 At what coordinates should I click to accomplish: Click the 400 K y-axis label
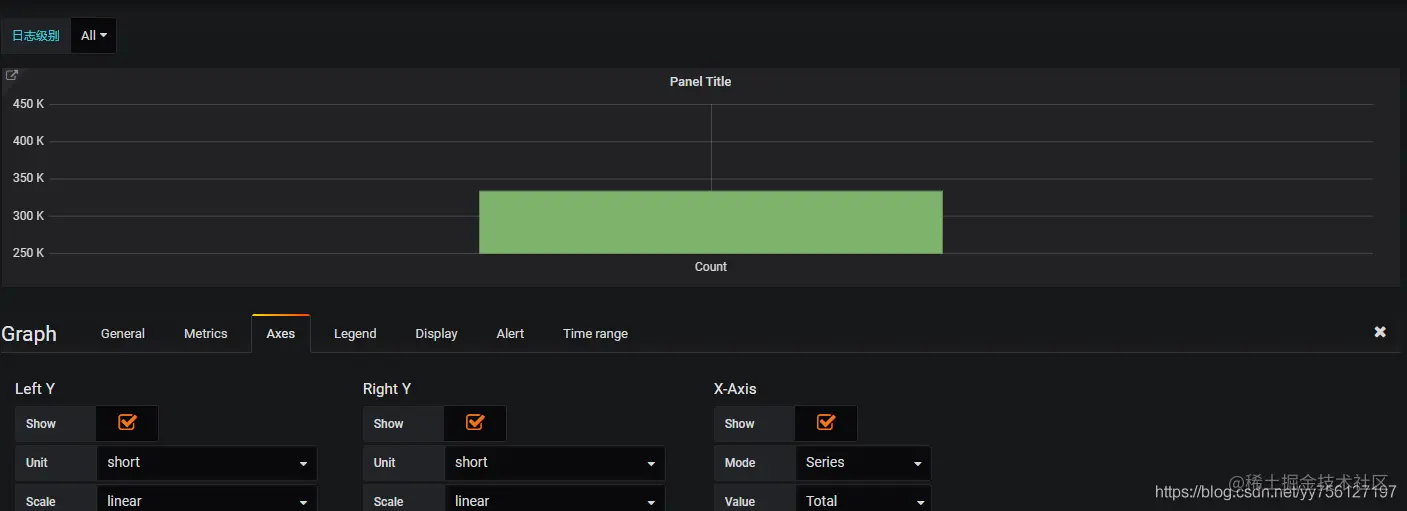pos(28,141)
